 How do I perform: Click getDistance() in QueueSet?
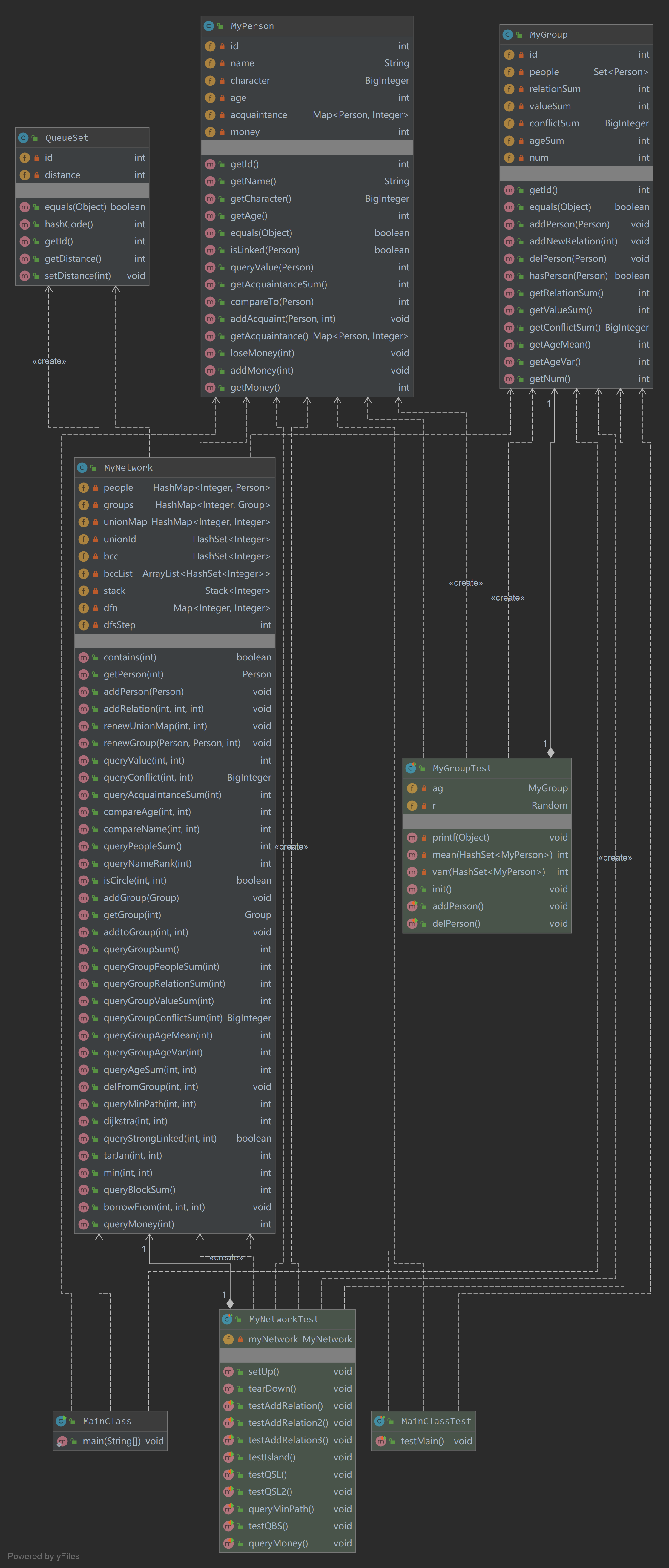(x=82, y=259)
